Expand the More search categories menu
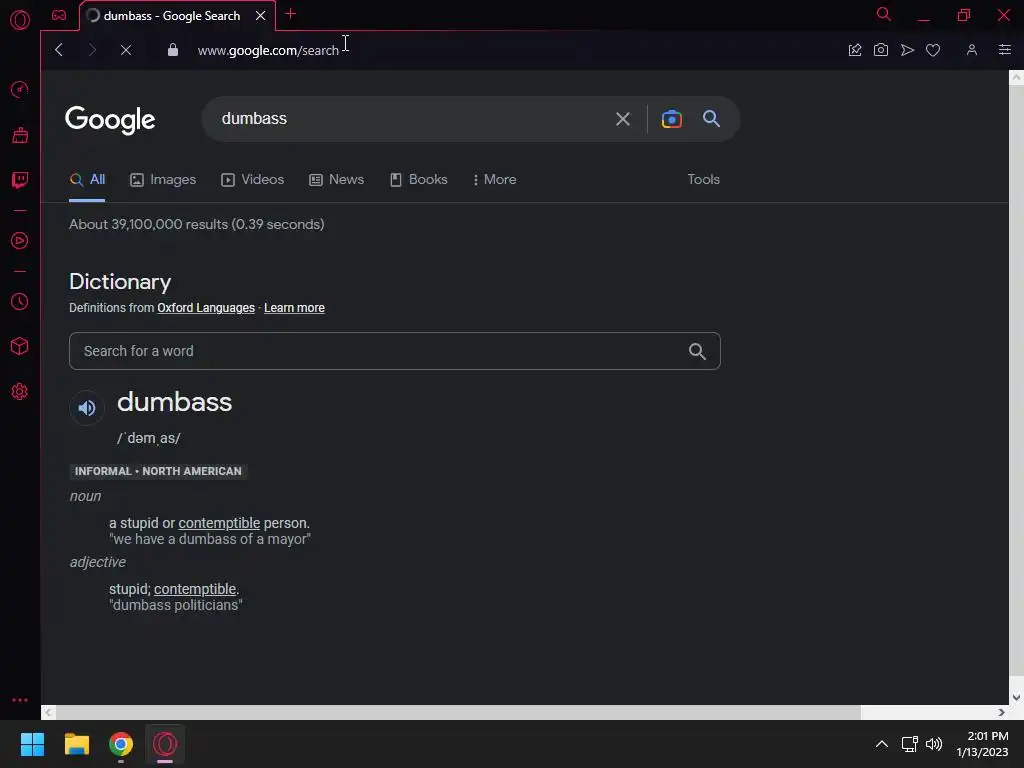This screenshot has width=1024, height=768. (x=494, y=180)
